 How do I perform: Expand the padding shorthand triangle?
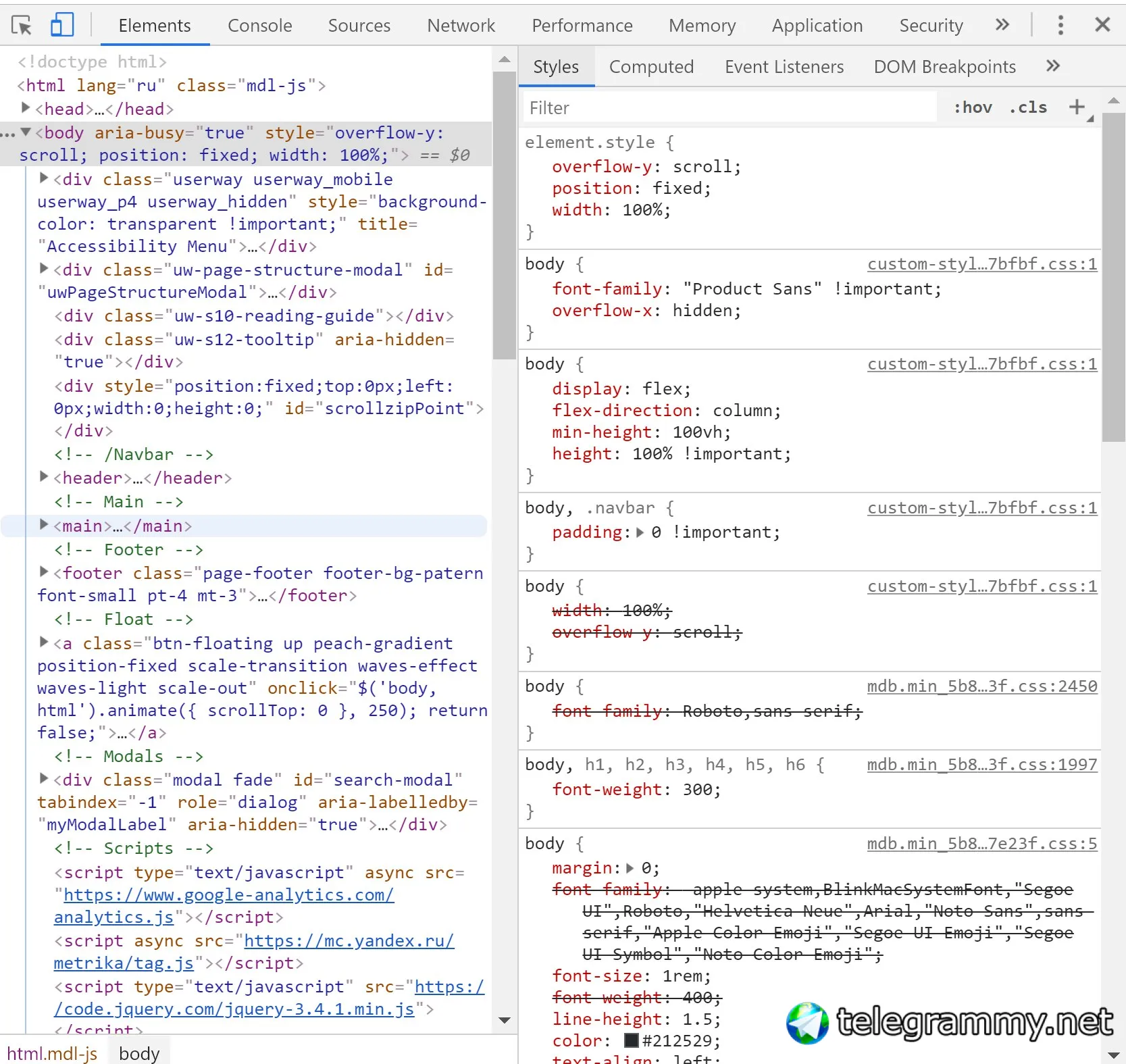tap(640, 532)
